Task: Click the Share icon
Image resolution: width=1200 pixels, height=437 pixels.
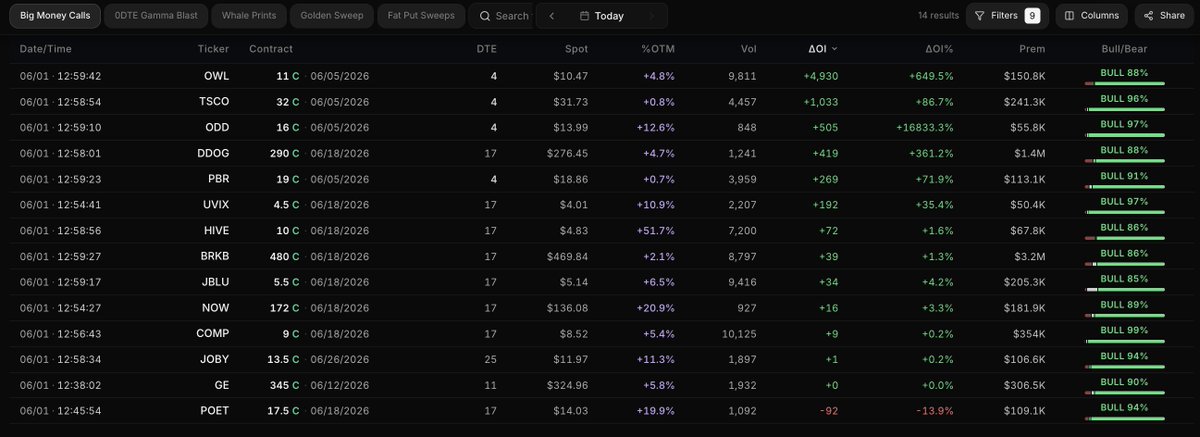Action: (1149, 16)
